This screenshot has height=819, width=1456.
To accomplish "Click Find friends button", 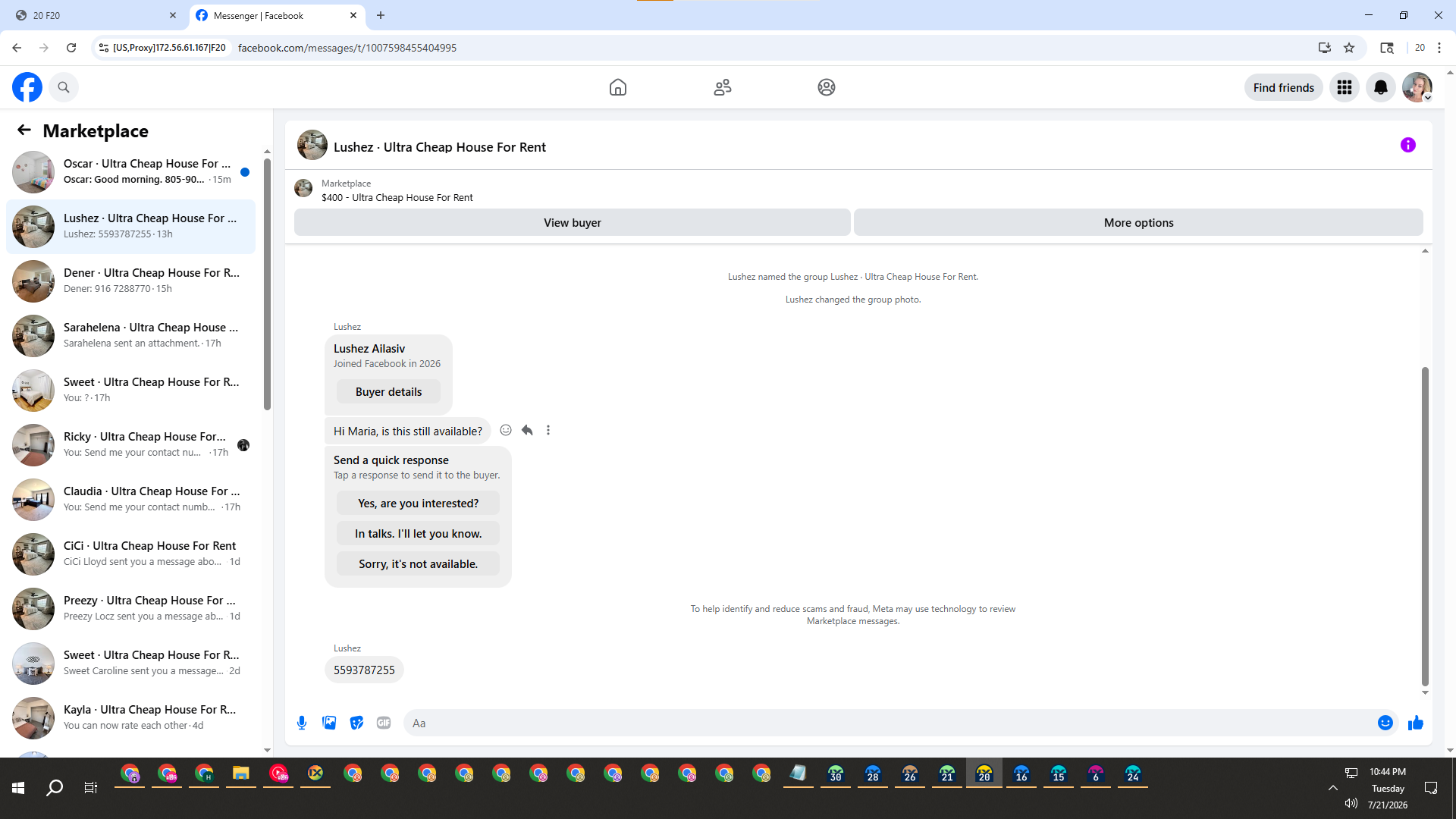I will [1284, 87].
